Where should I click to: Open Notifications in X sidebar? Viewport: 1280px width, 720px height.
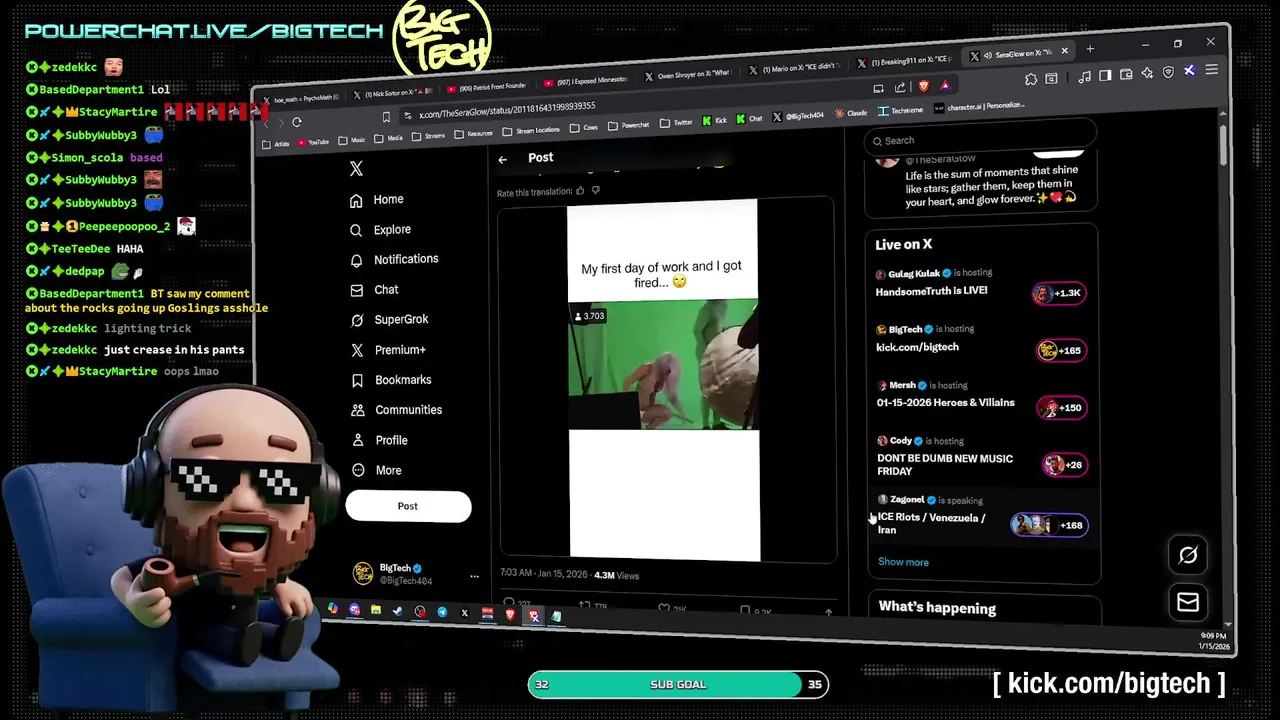[x=394, y=259]
